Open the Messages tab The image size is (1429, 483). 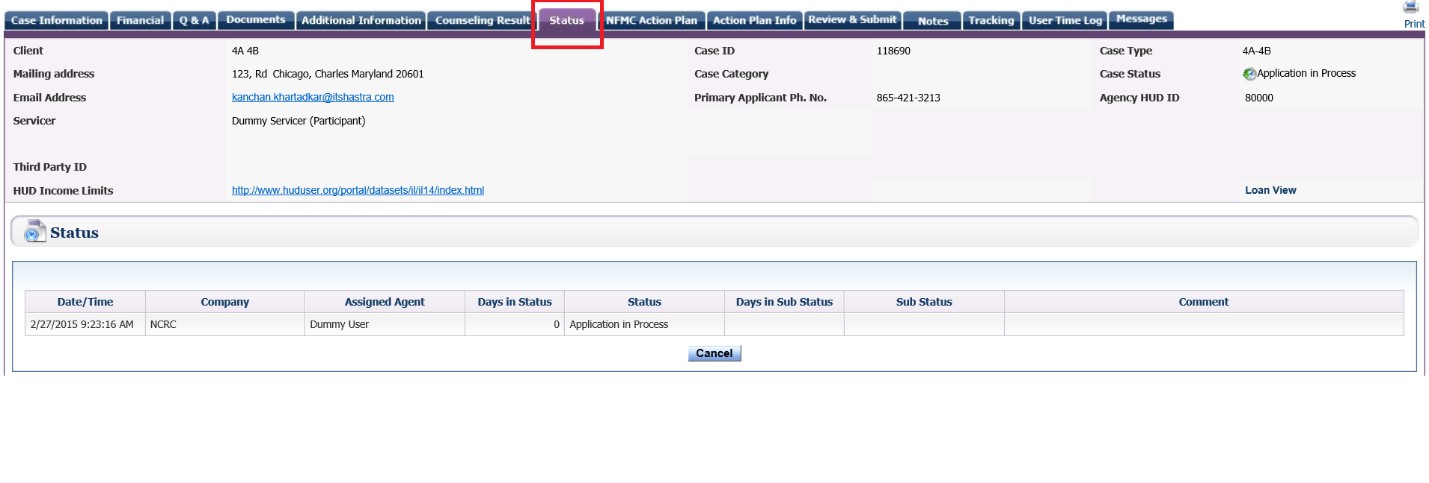point(1141,20)
